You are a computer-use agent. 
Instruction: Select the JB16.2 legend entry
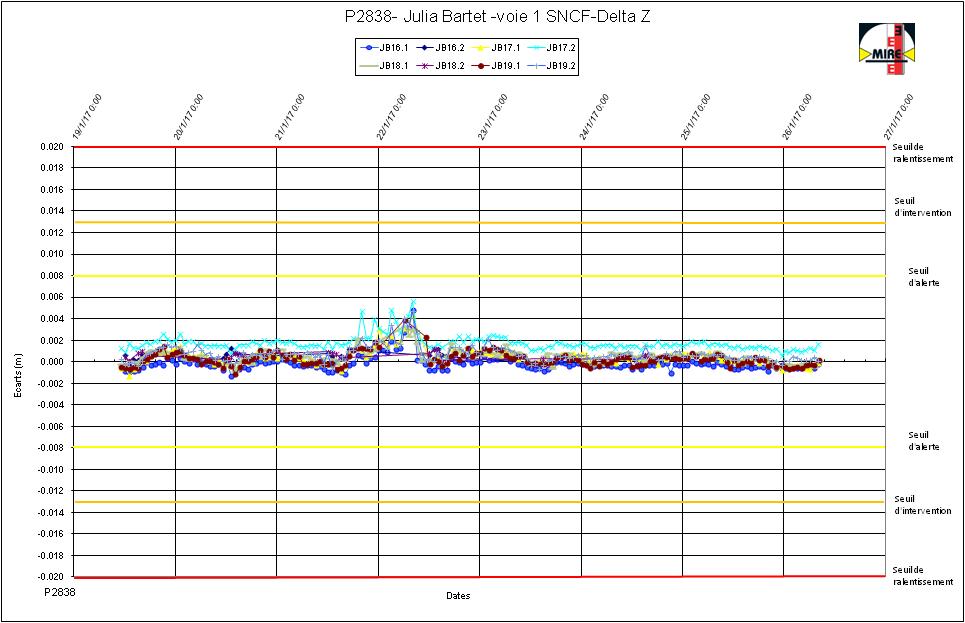click(441, 47)
